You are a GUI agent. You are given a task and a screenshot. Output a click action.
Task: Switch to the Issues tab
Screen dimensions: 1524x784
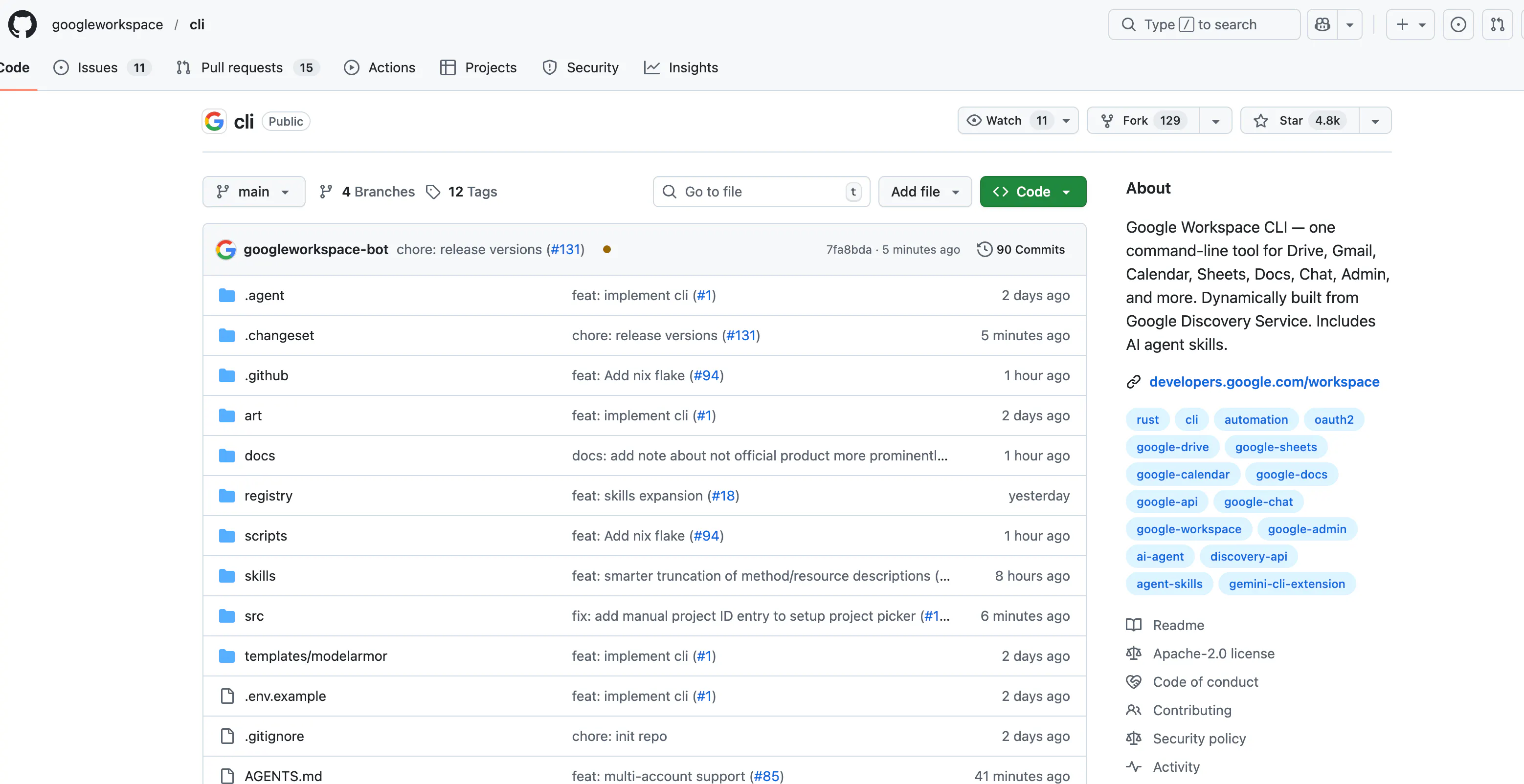[102, 67]
